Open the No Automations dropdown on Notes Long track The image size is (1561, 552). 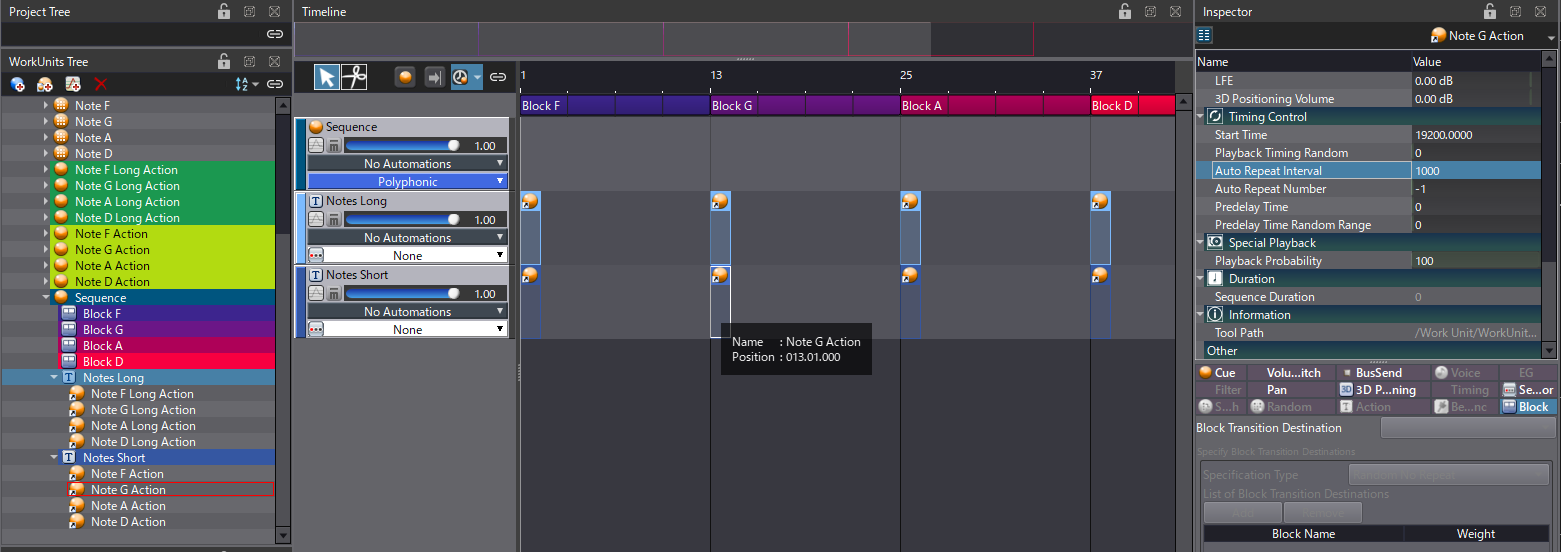(x=408, y=237)
